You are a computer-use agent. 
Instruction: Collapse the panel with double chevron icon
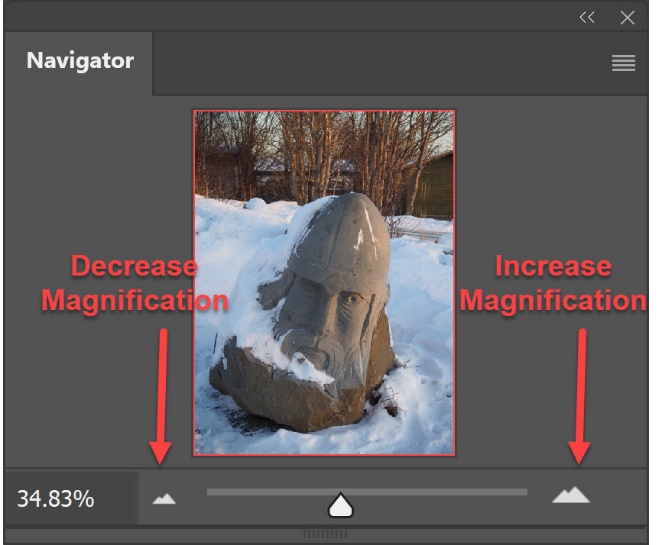point(587,17)
